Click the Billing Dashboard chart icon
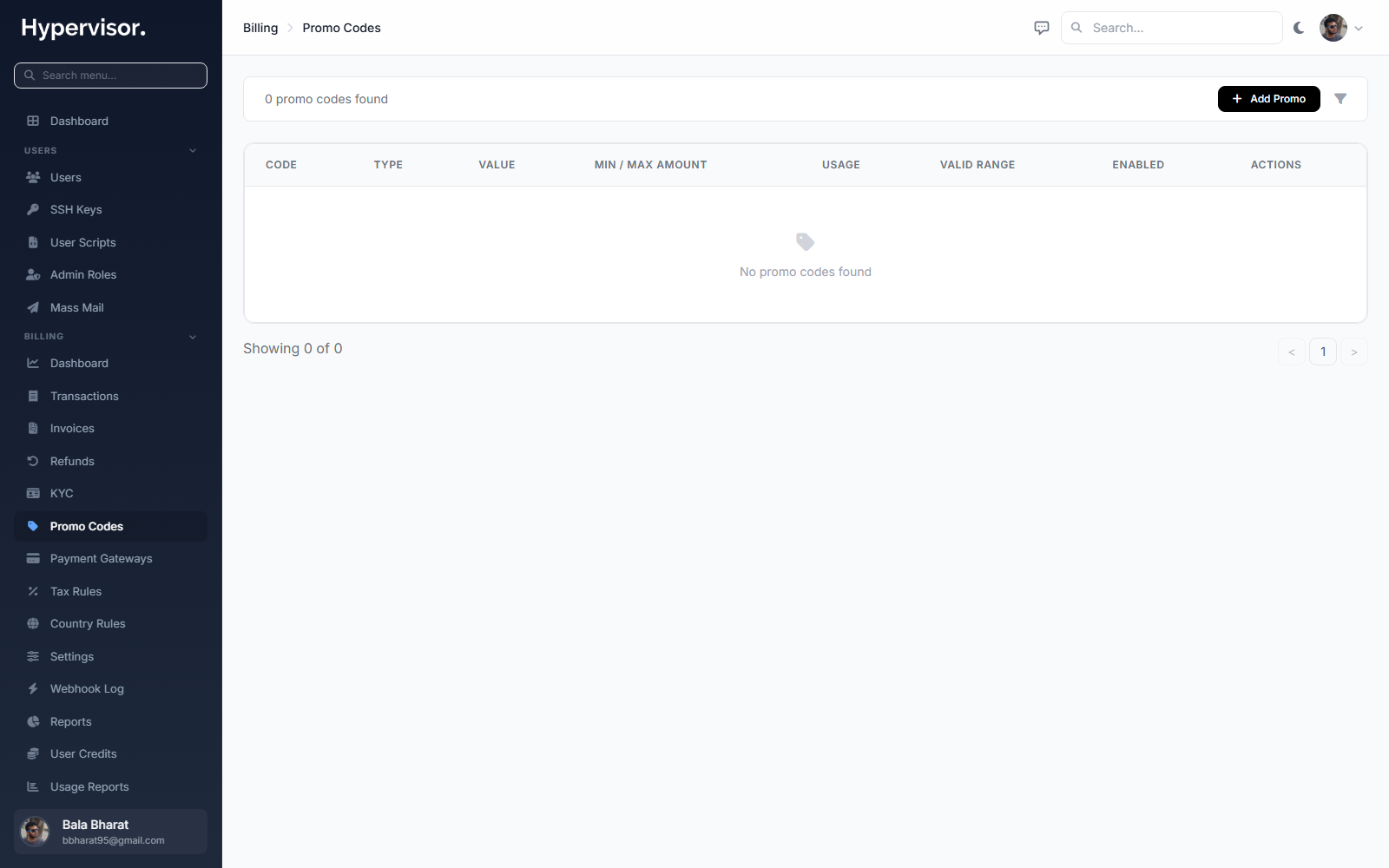This screenshot has width=1389, height=868. [33, 363]
